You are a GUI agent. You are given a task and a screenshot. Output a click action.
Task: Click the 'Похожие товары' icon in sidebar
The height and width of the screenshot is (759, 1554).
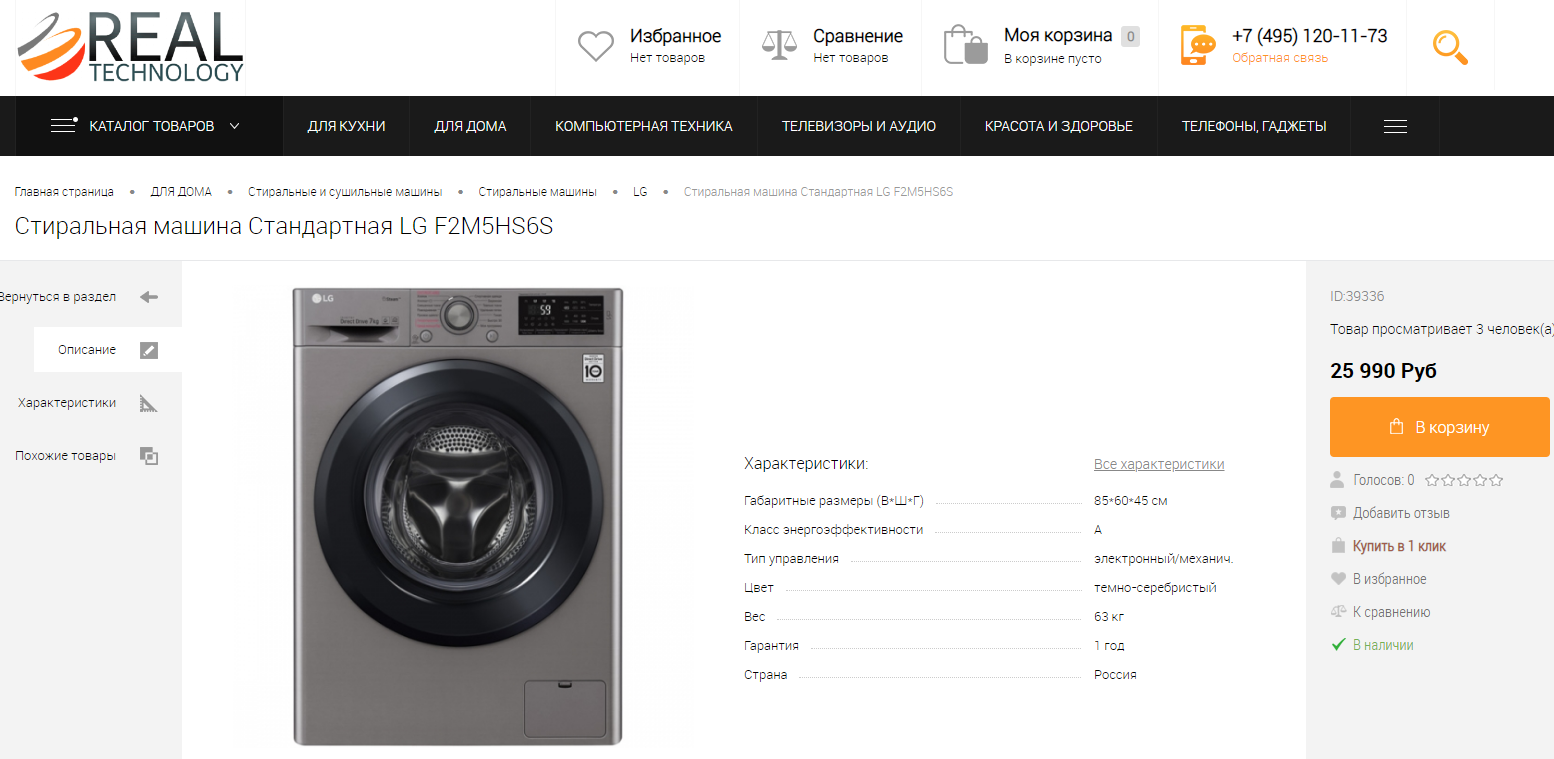[x=149, y=456]
